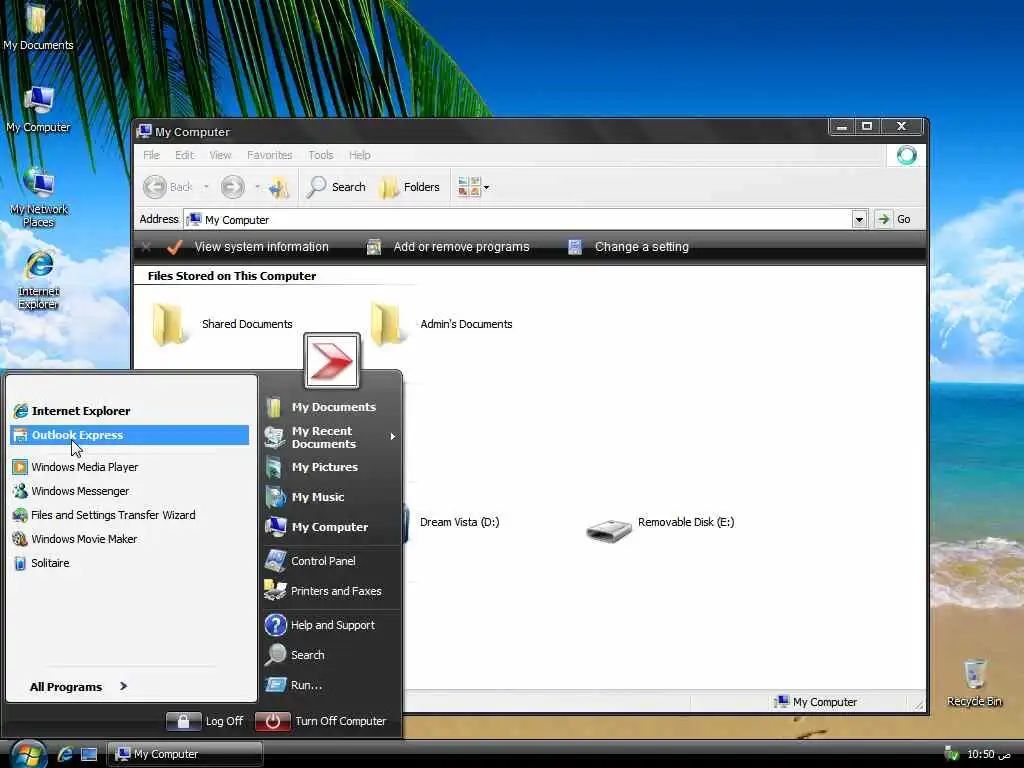Viewport: 1024px width, 768px height.
Task: Select My Documents desktop icon
Action: pos(38,27)
